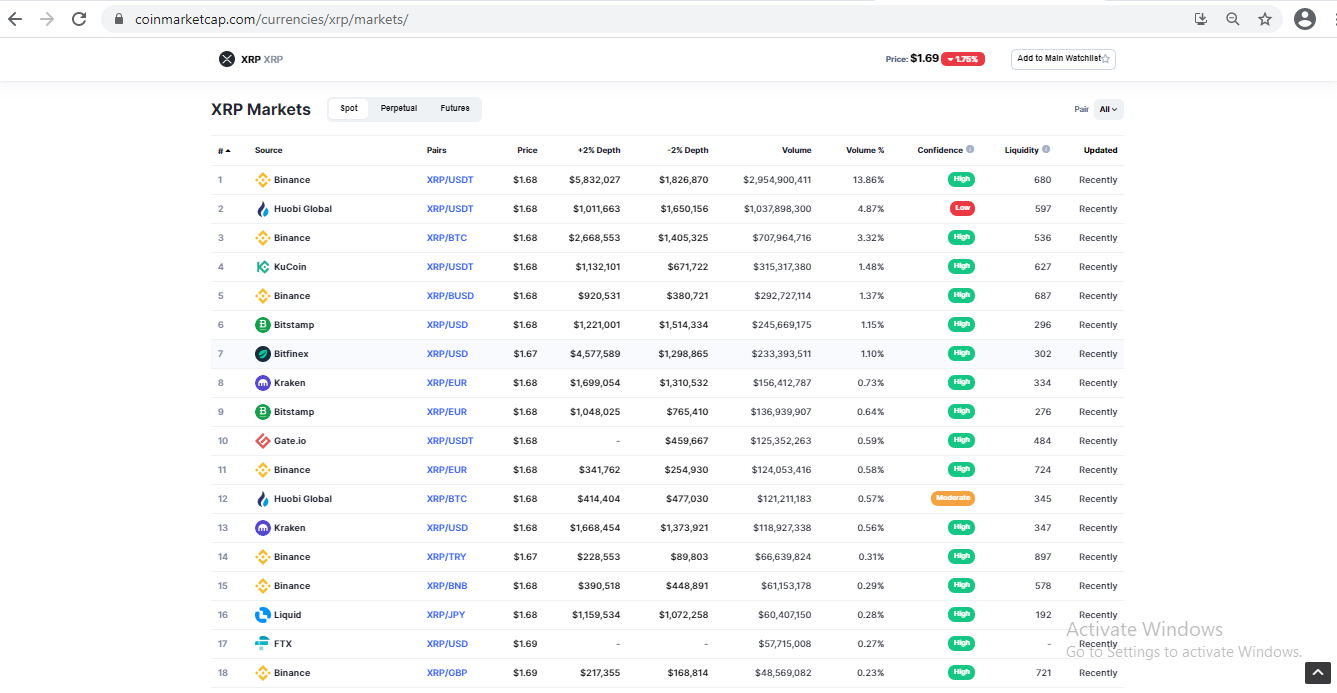This screenshot has width=1337, height=693.
Task: Select the Spot tab
Action: [x=349, y=109]
